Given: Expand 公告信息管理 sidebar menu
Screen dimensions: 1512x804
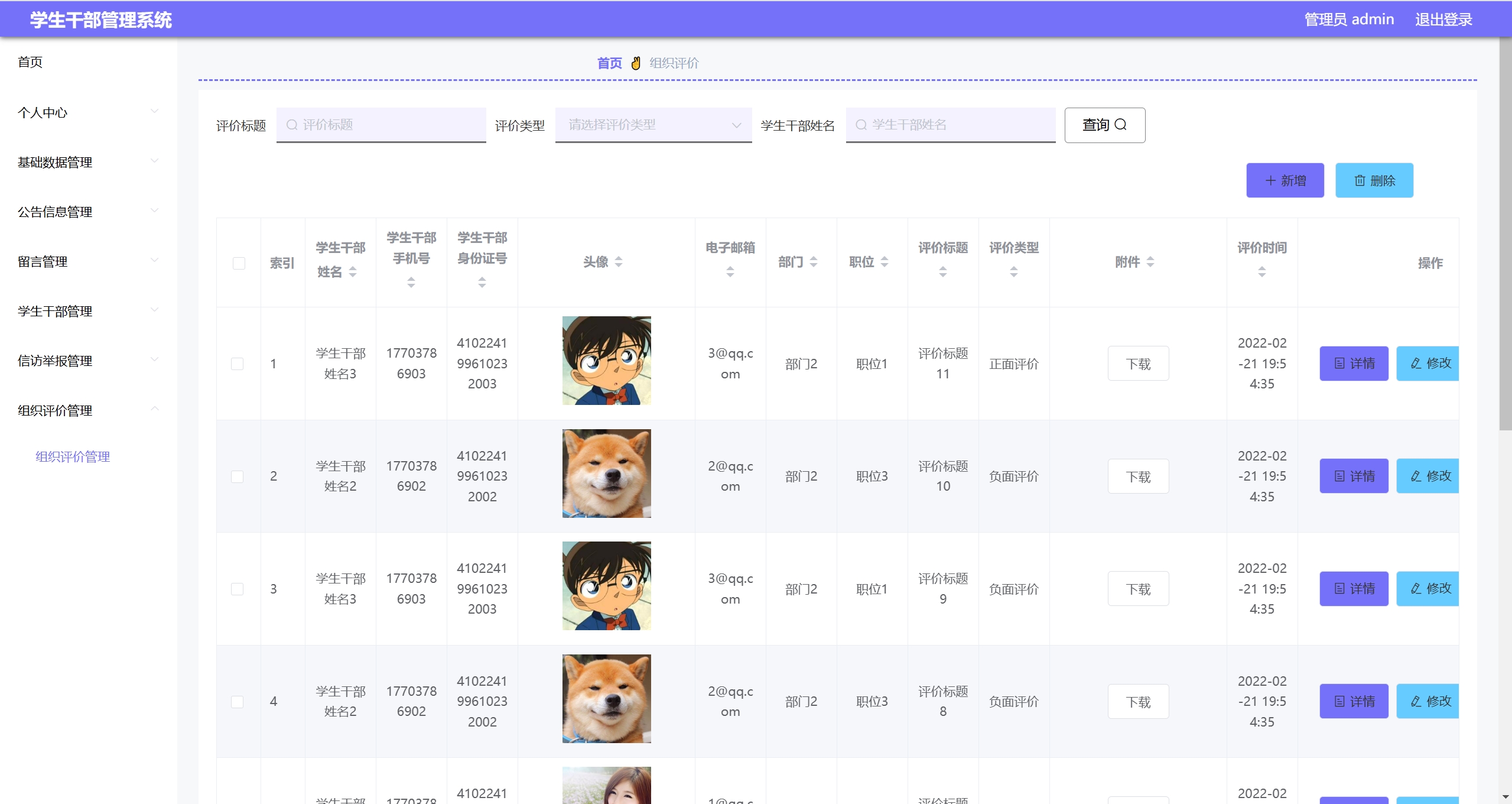Looking at the screenshot, I should [x=89, y=212].
